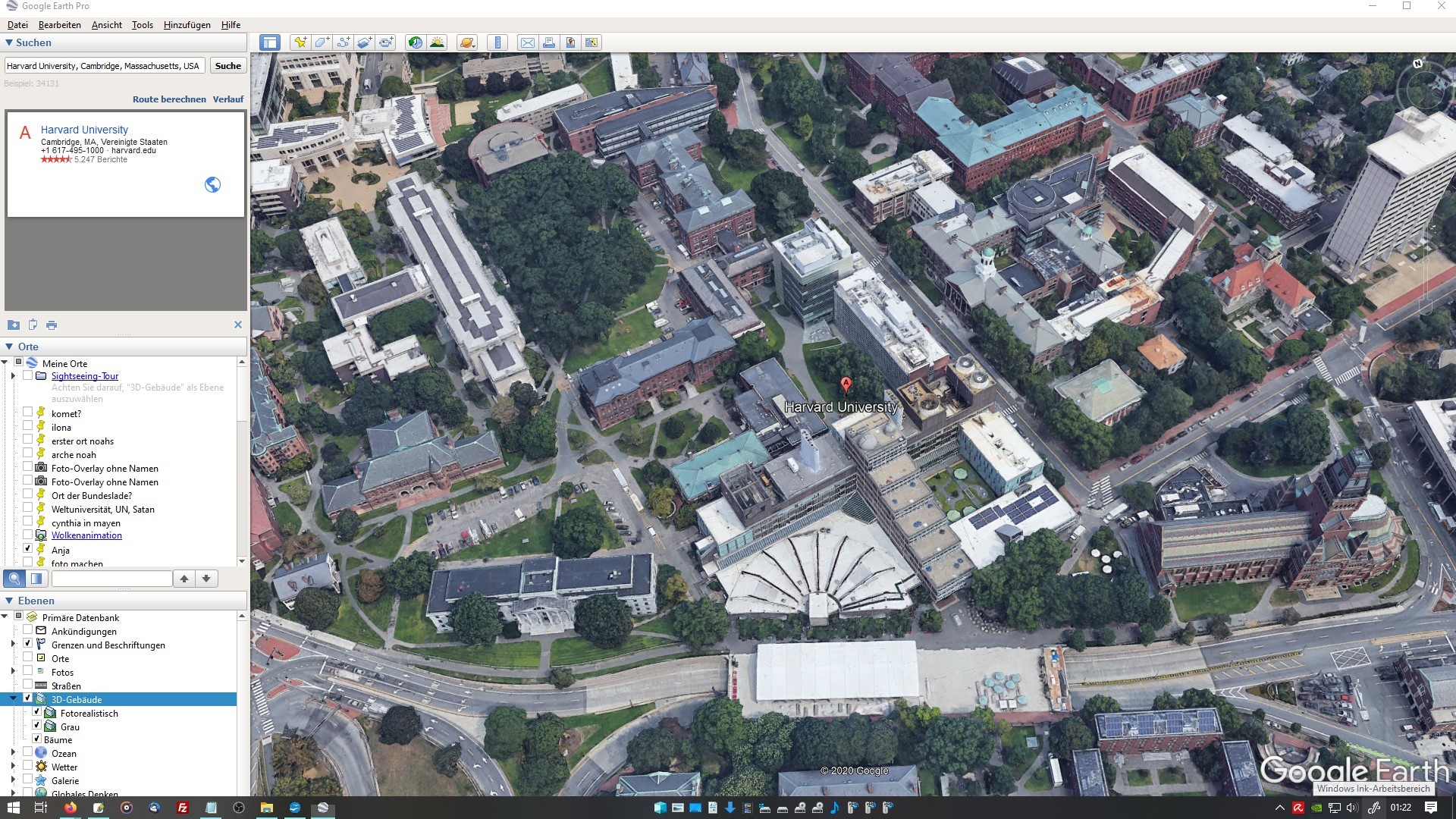Viewport: 1456px width, 819px height.
Task: View in Google Maps toolbar icon
Action: [x=591, y=42]
